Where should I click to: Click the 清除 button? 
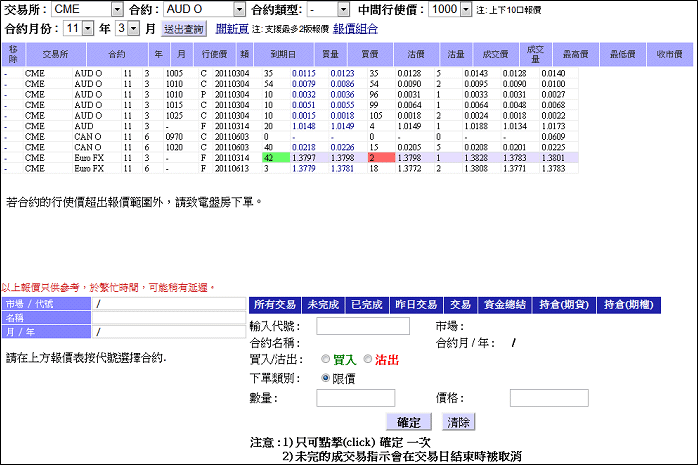[458, 422]
